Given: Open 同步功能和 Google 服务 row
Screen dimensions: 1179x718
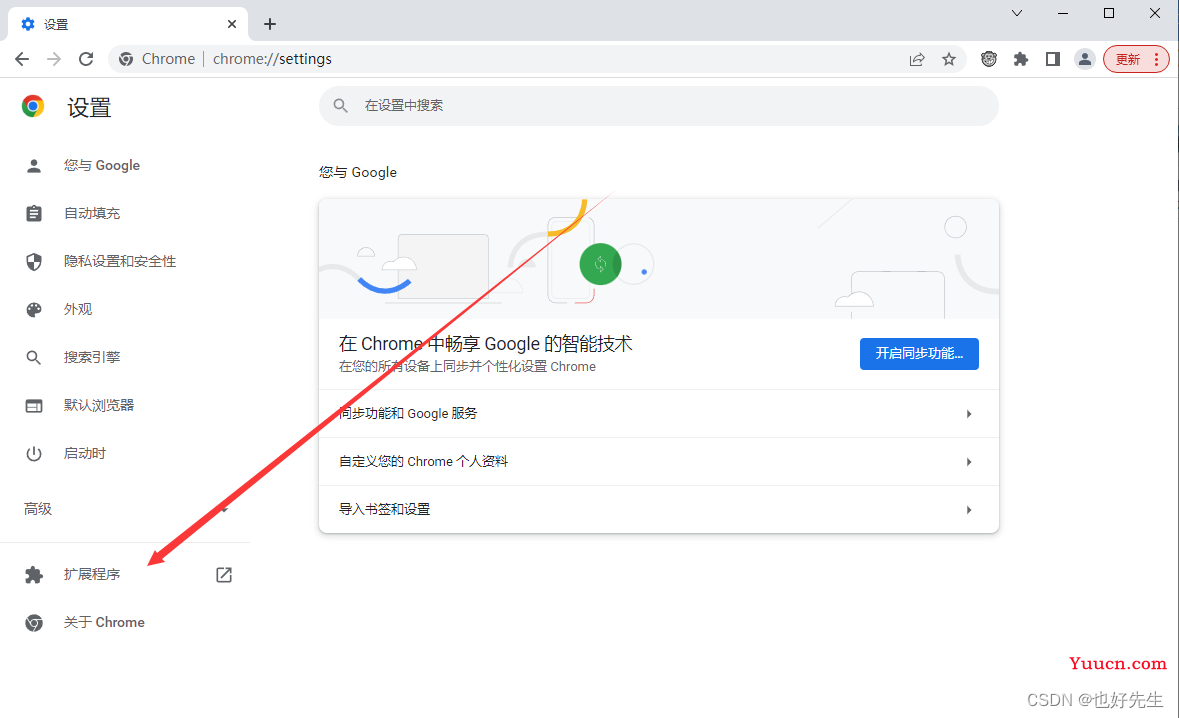Looking at the screenshot, I should (659, 414).
